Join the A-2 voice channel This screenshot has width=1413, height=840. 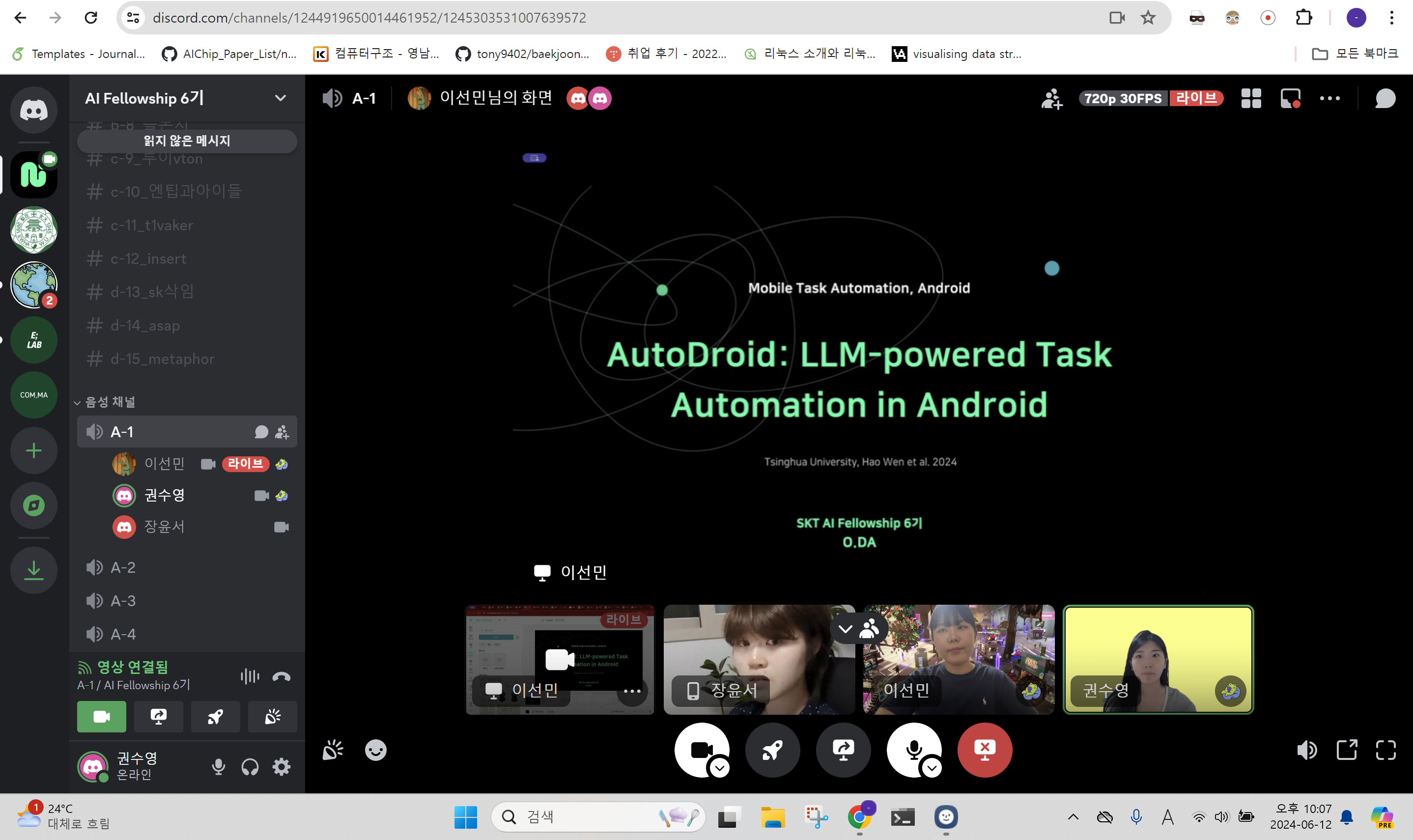123,567
